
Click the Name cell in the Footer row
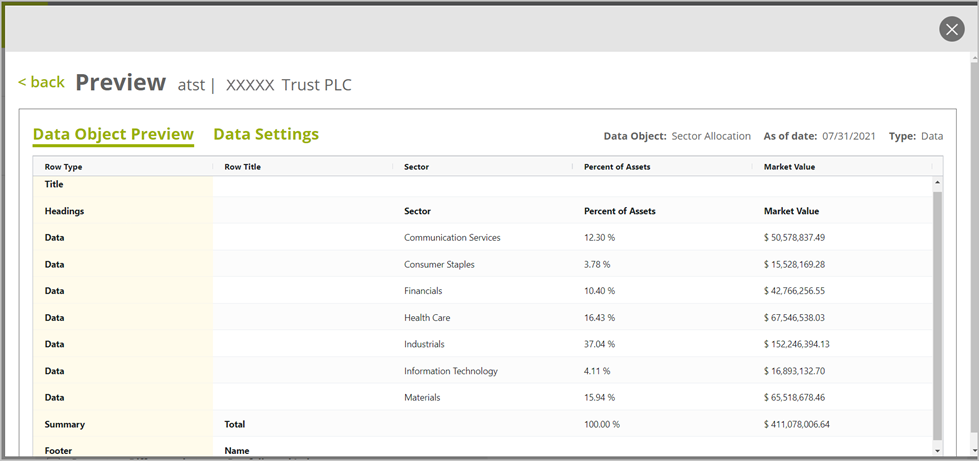pyautogui.click(x=237, y=450)
